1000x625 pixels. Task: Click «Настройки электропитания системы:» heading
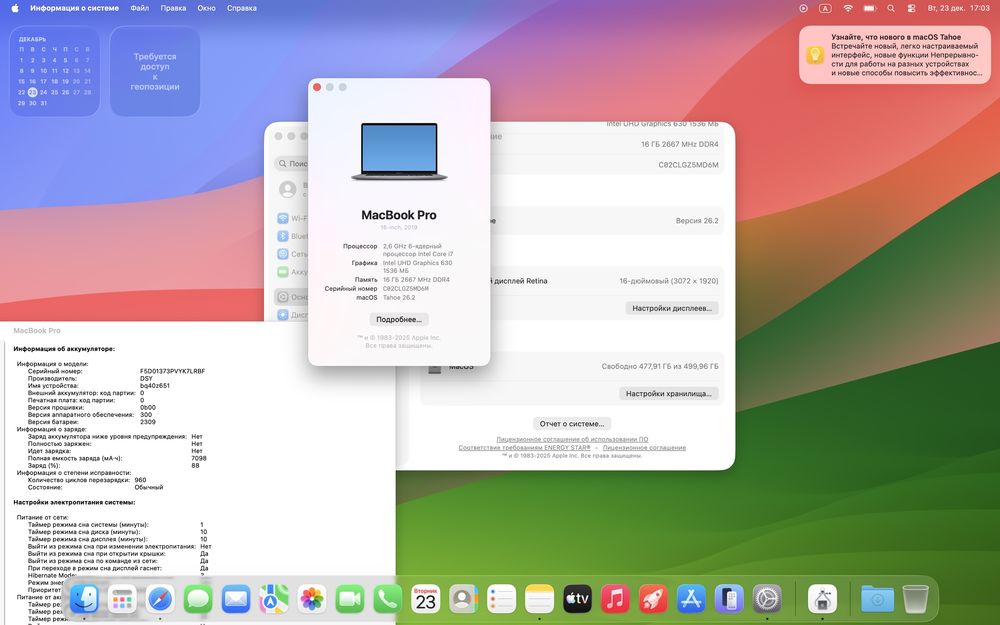(75, 502)
